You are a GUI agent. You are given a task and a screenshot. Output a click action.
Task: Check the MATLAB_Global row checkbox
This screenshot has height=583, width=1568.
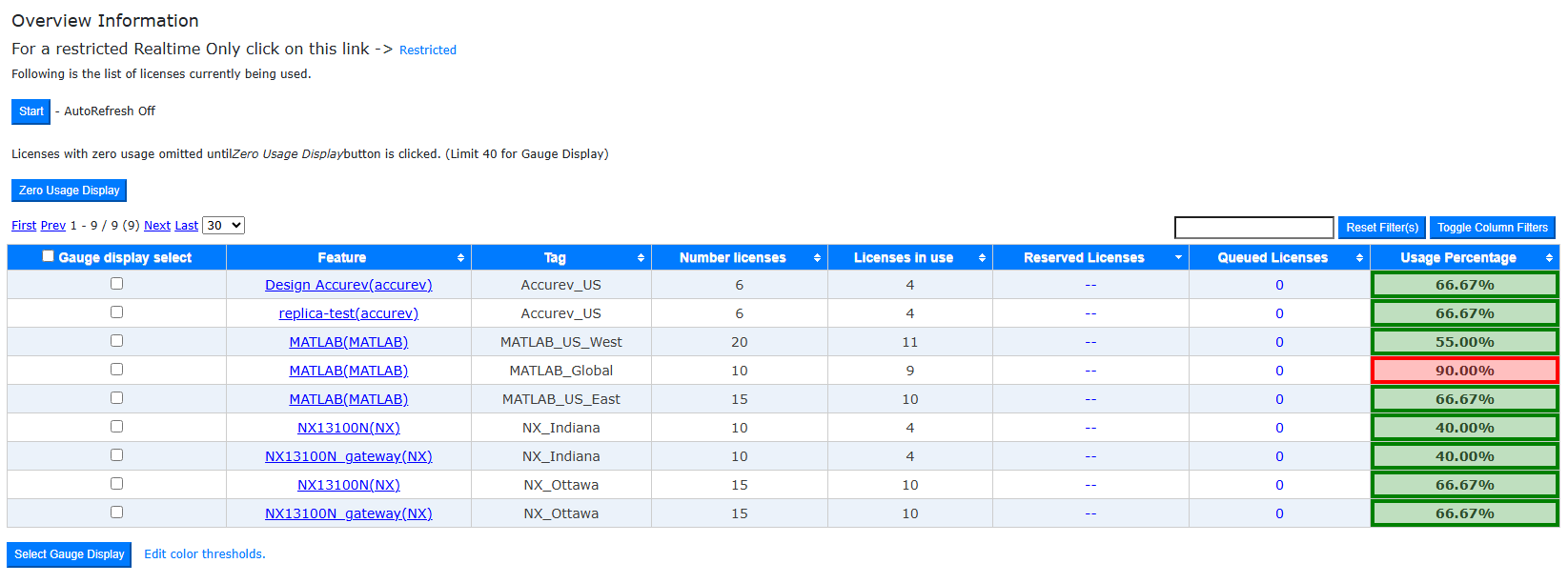[x=116, y=369]
